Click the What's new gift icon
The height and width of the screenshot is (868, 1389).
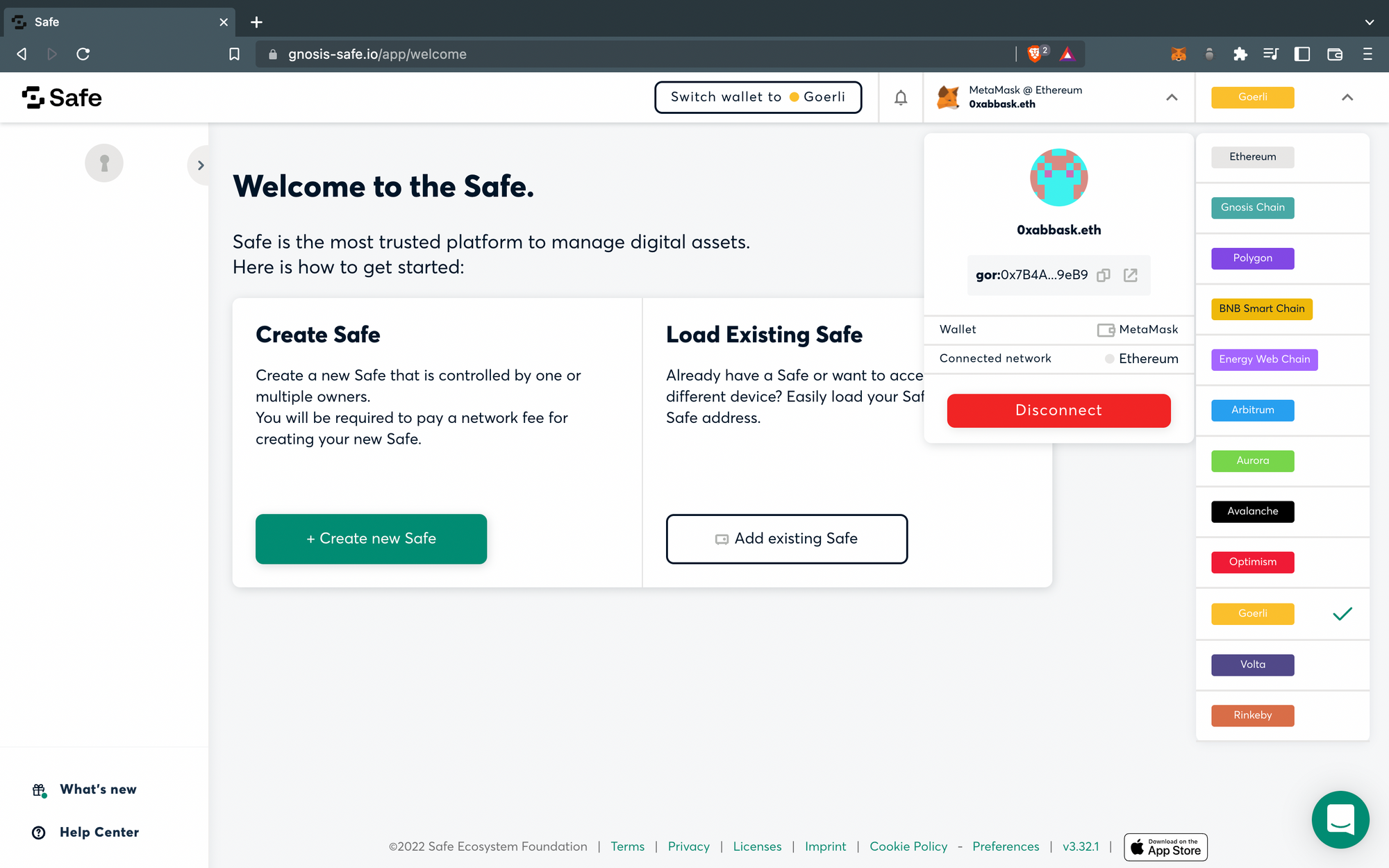[38, 789]
